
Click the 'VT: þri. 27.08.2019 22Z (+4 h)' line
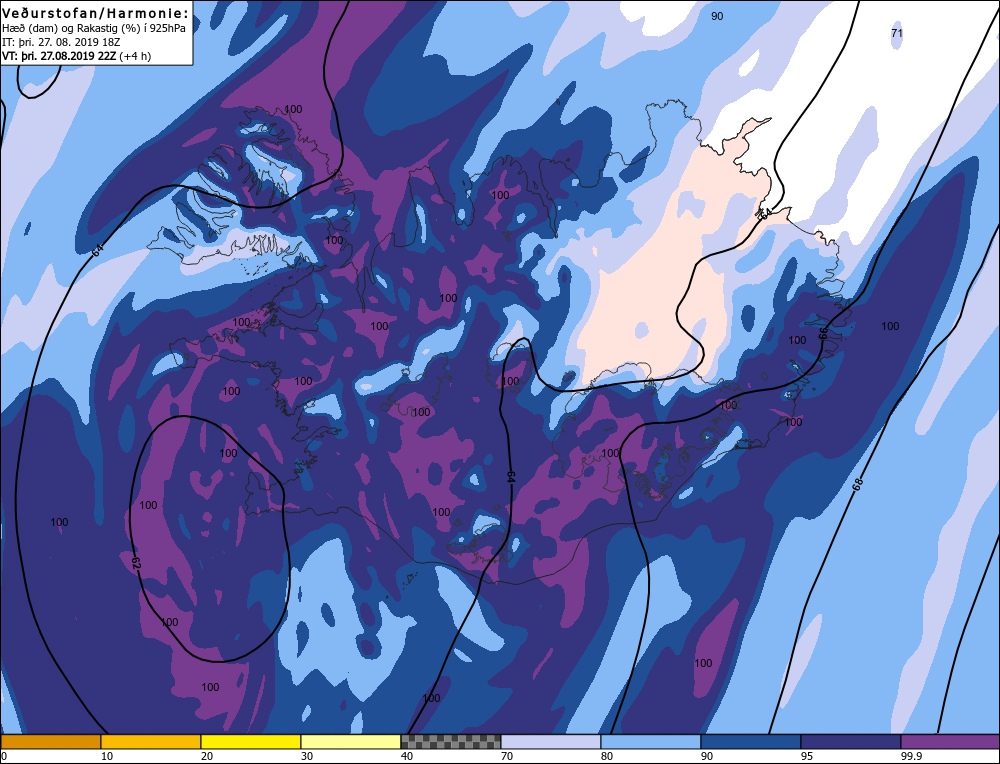[77, 56]
